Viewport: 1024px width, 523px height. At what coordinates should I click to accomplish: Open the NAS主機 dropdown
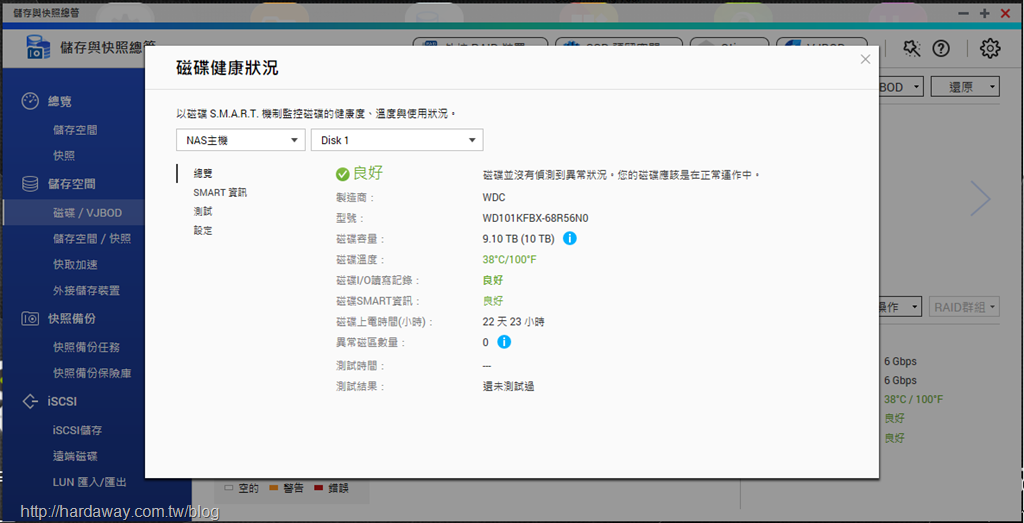pos(241,140)
